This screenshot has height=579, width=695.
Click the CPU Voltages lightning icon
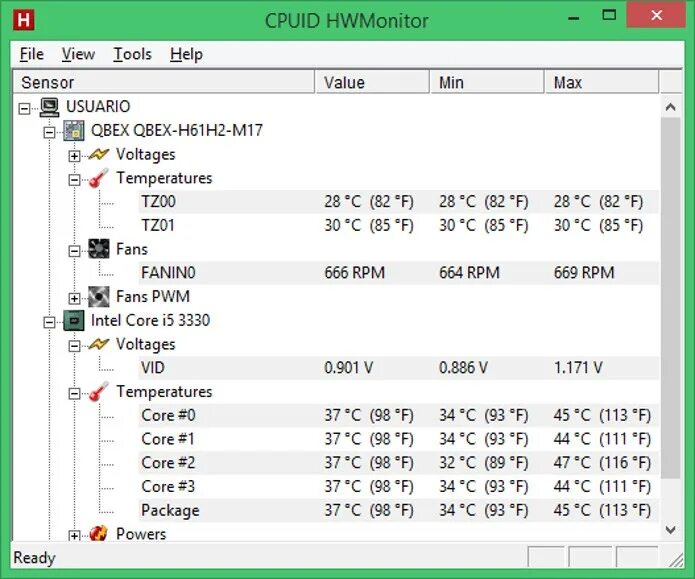(x=98, y=344)
